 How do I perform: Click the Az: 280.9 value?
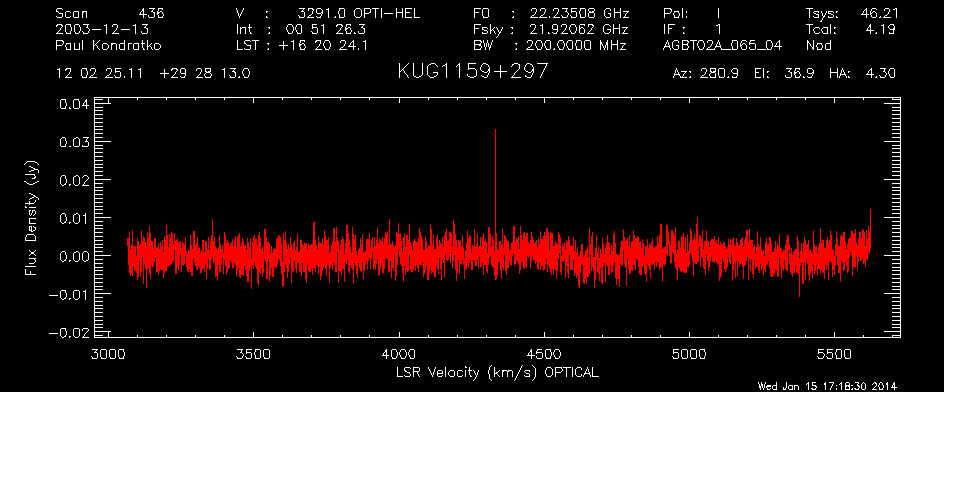tap(706, 74)
